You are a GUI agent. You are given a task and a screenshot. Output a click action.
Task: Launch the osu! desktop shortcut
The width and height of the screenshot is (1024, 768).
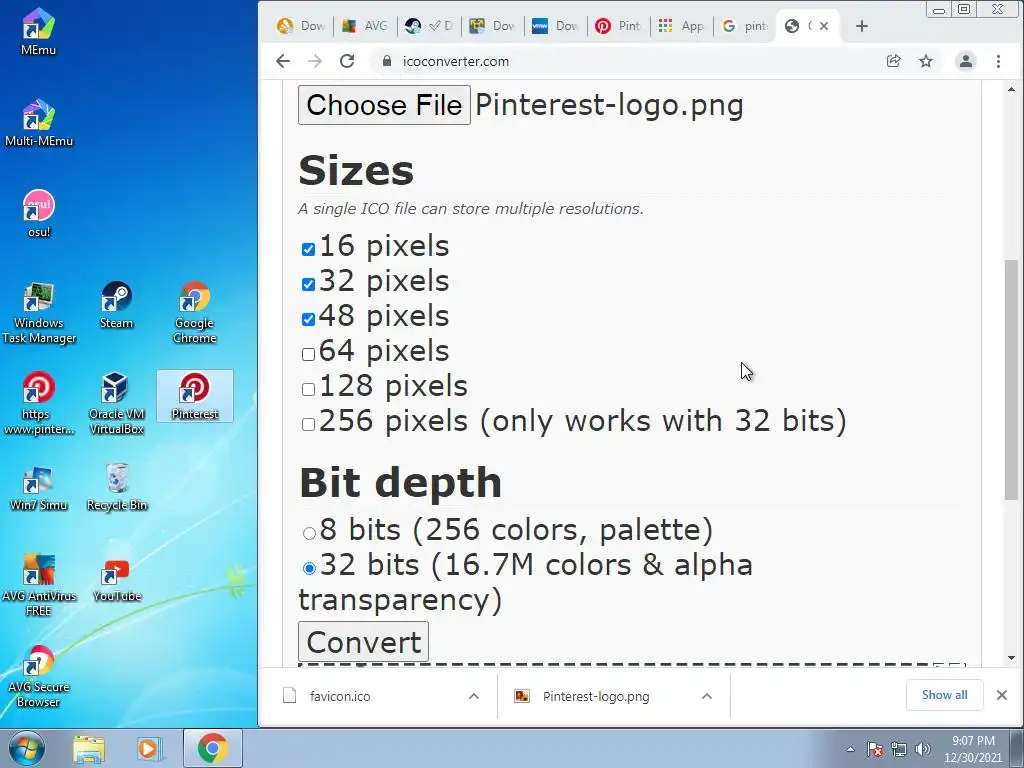[x=39, y=214]
